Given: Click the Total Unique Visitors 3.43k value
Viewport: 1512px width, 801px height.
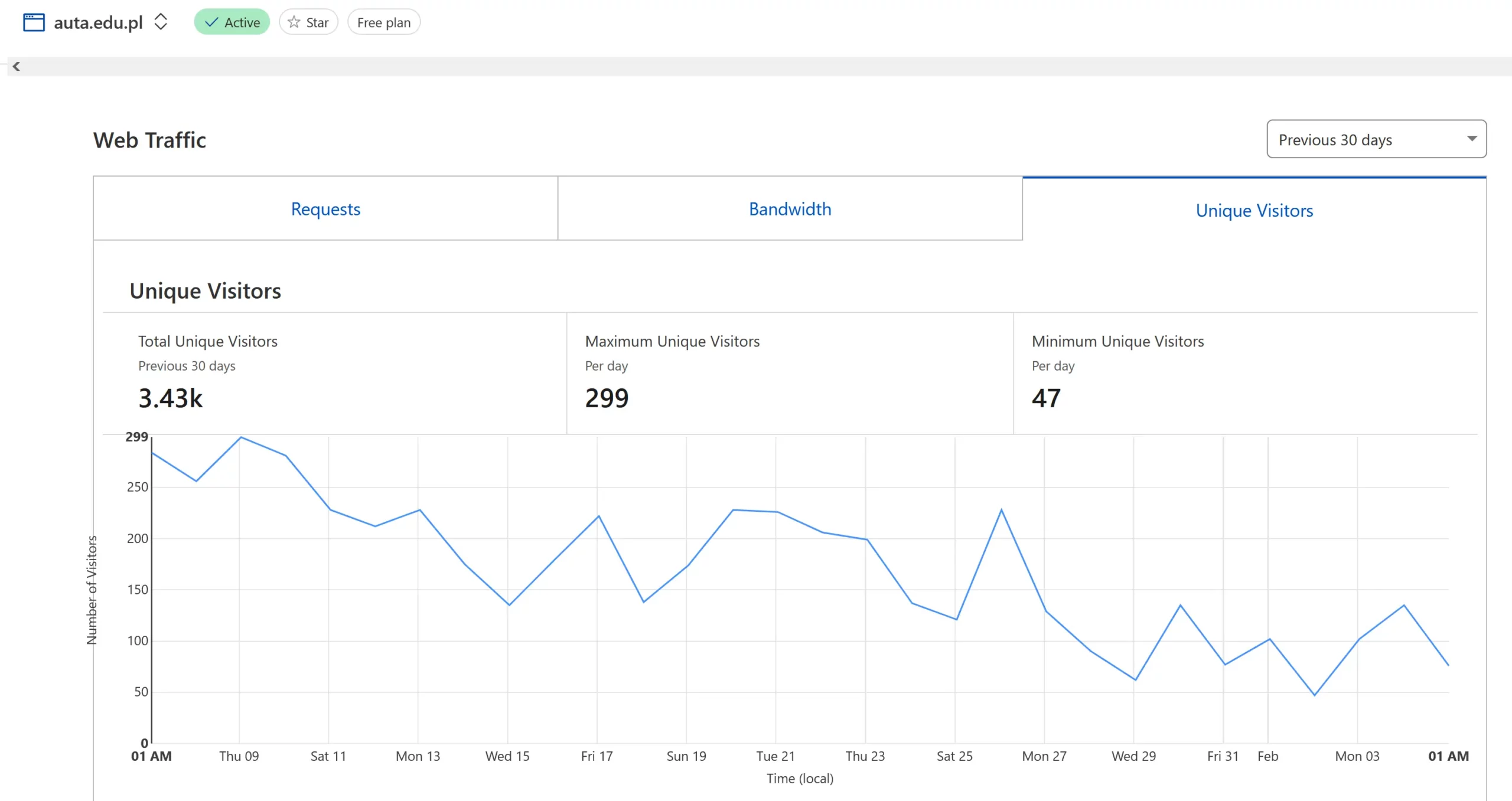Looking at the screenshot, I should click(171, 398).
